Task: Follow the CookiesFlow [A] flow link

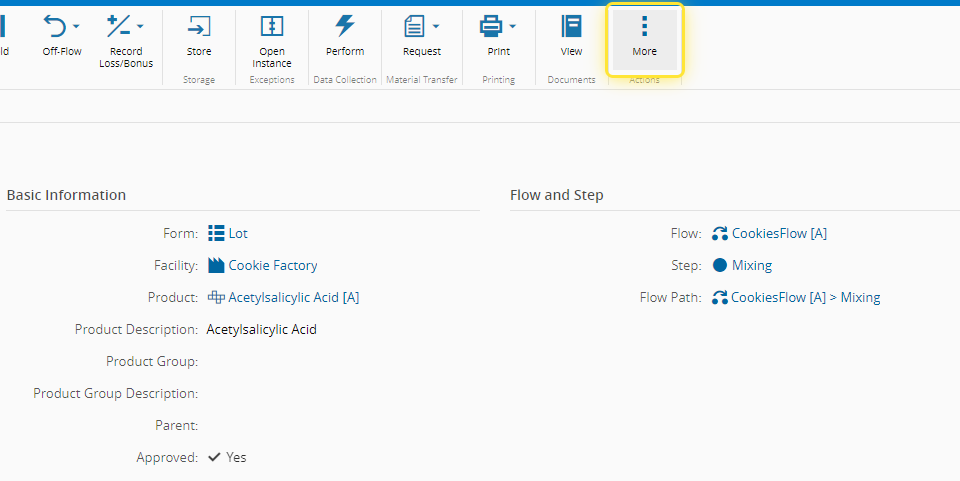Action: click(x=779, y=233)
